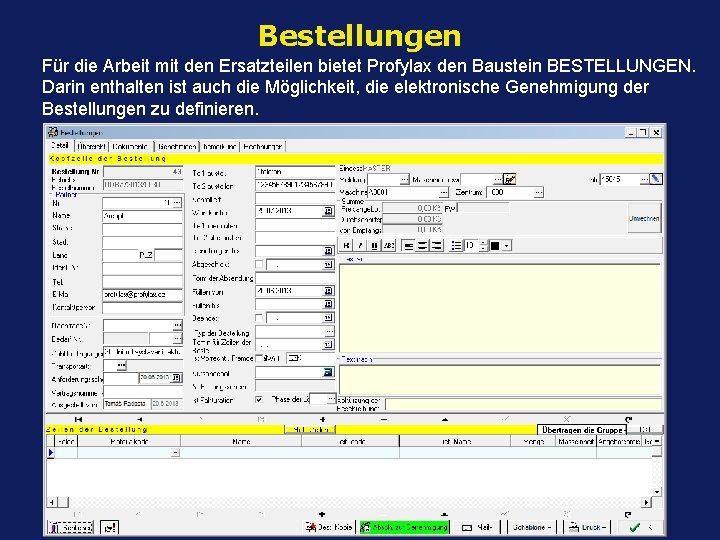Click the icon button next to Schliessen
Image resolution: width=720 pixels, height=540 pixels.
pos(109,527)
